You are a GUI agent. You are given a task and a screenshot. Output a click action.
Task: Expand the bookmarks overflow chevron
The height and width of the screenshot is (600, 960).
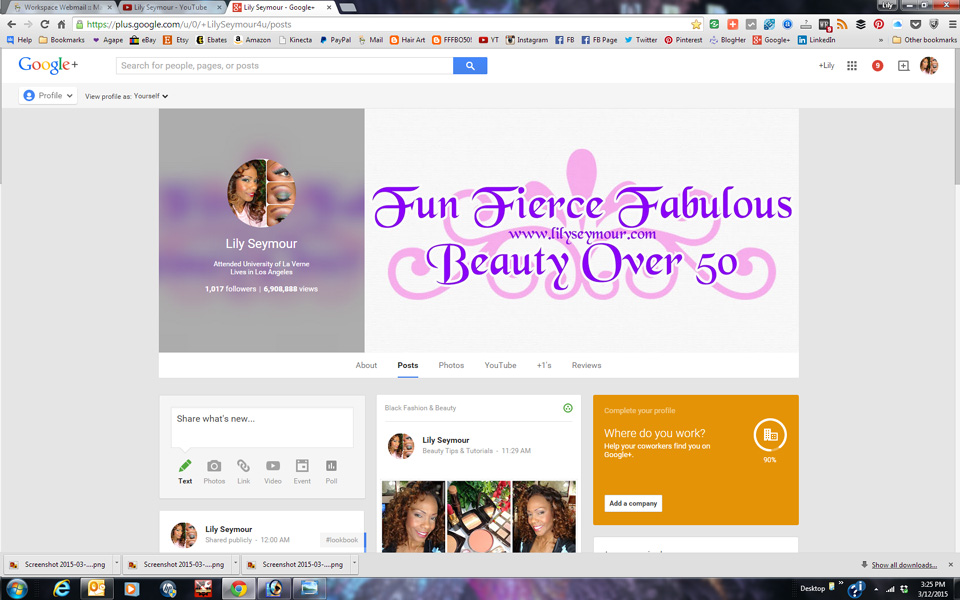tap(881, 40)
